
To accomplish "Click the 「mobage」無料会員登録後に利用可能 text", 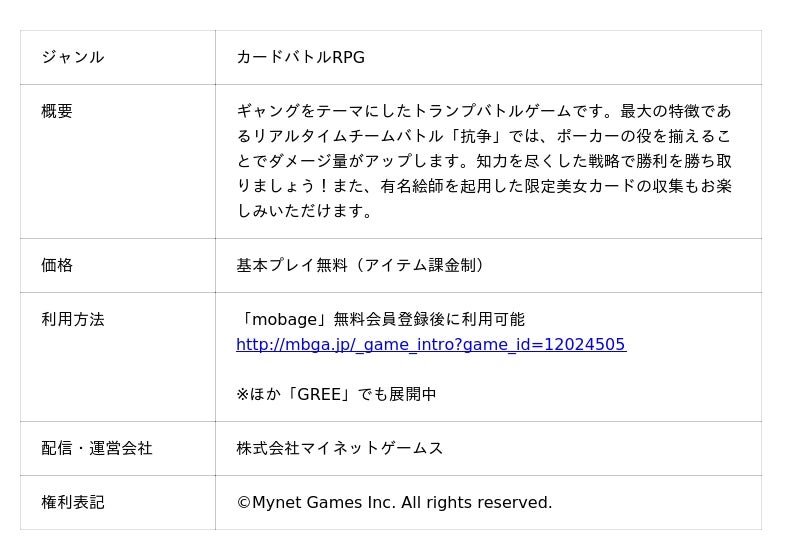I will 380,319.
